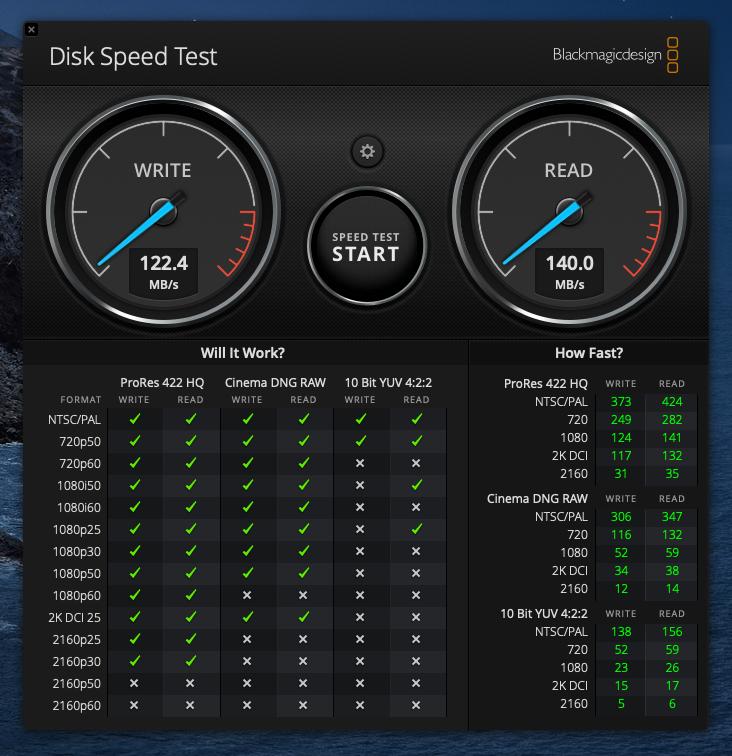
Task: Click ProRes 720 write value 249
Action: 621,419
